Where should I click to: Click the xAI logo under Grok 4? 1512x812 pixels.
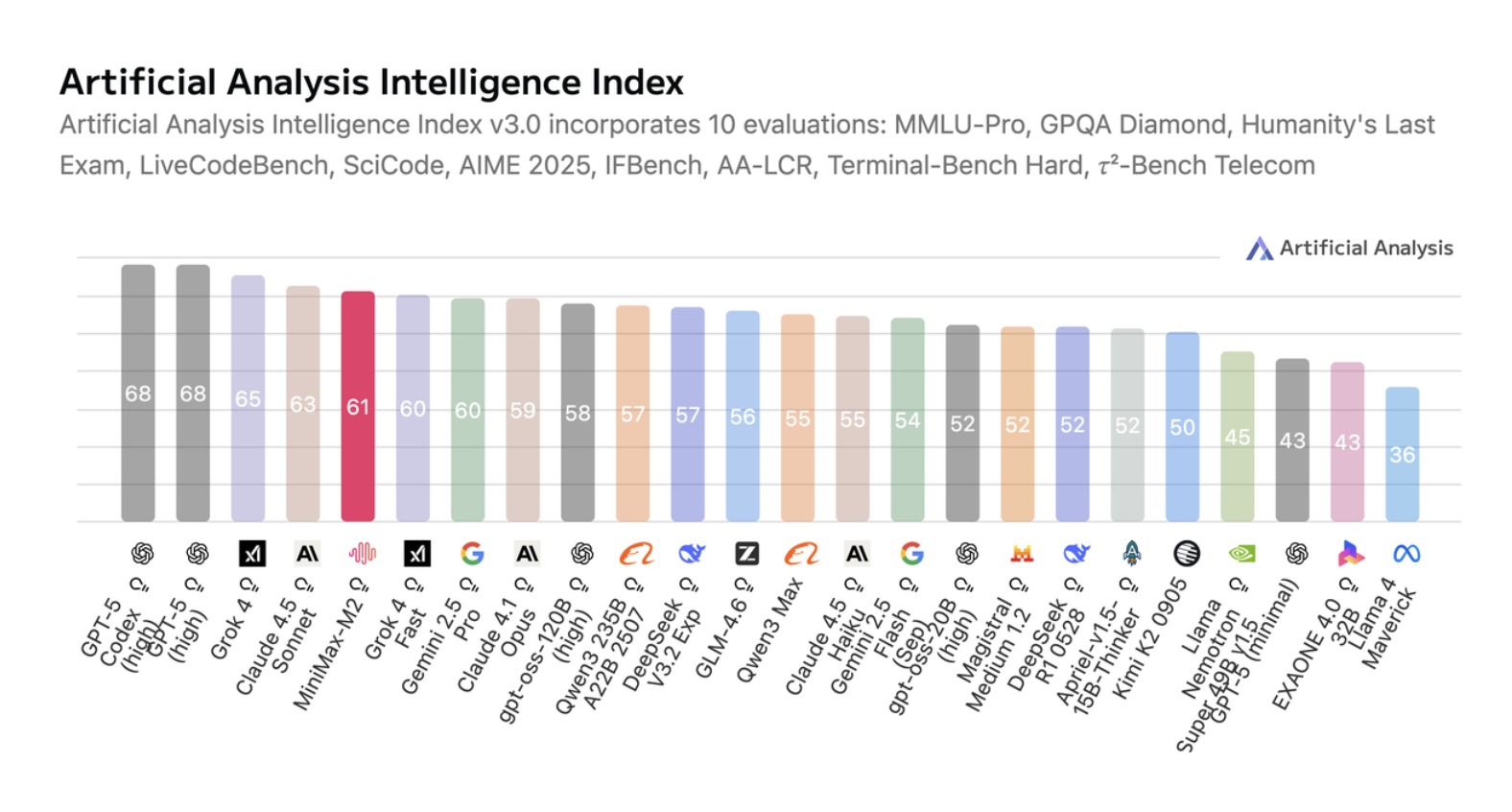click(251, 554)
